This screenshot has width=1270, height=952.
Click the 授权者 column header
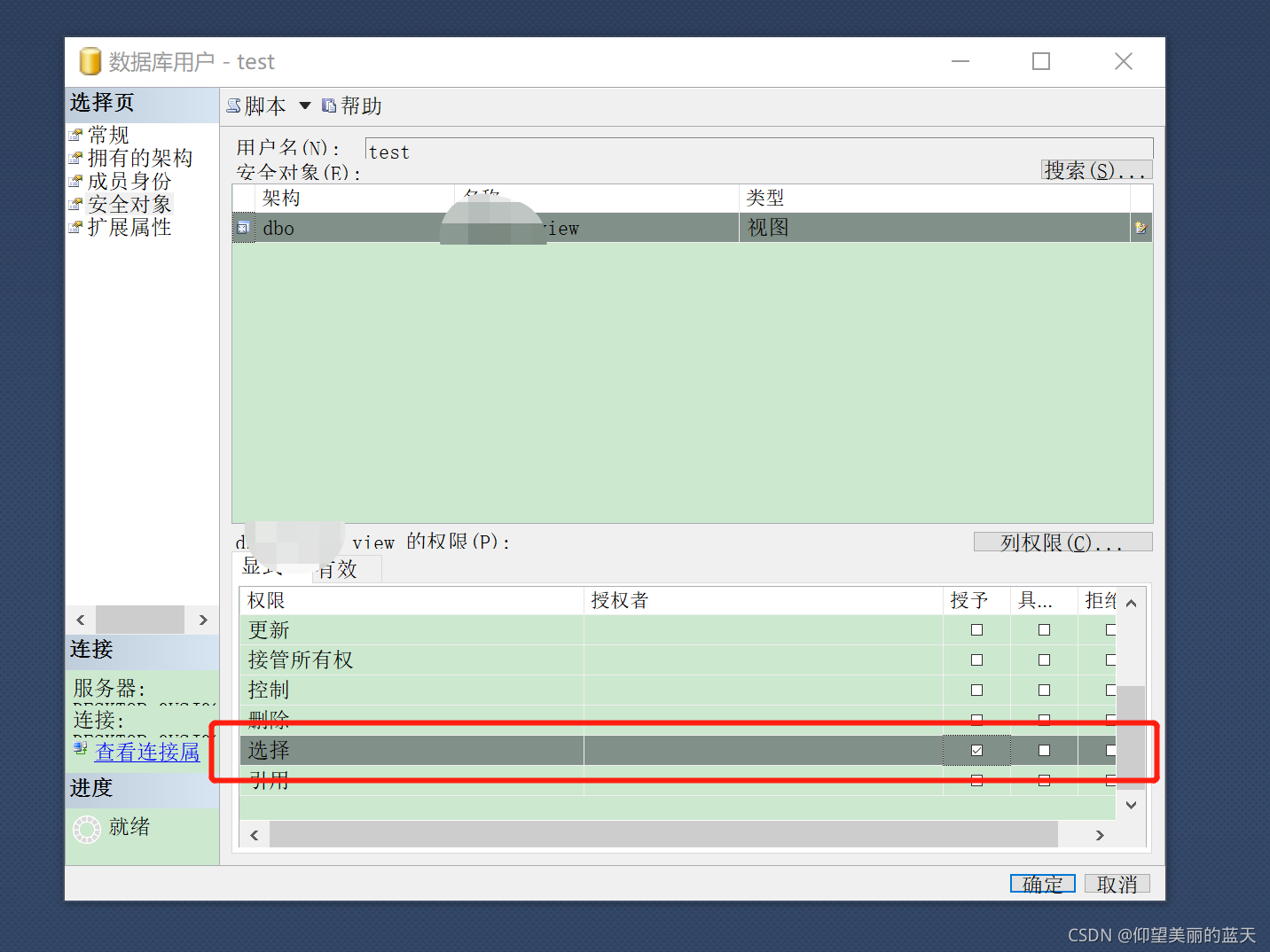pyautogui.click(x=764, y=600)
